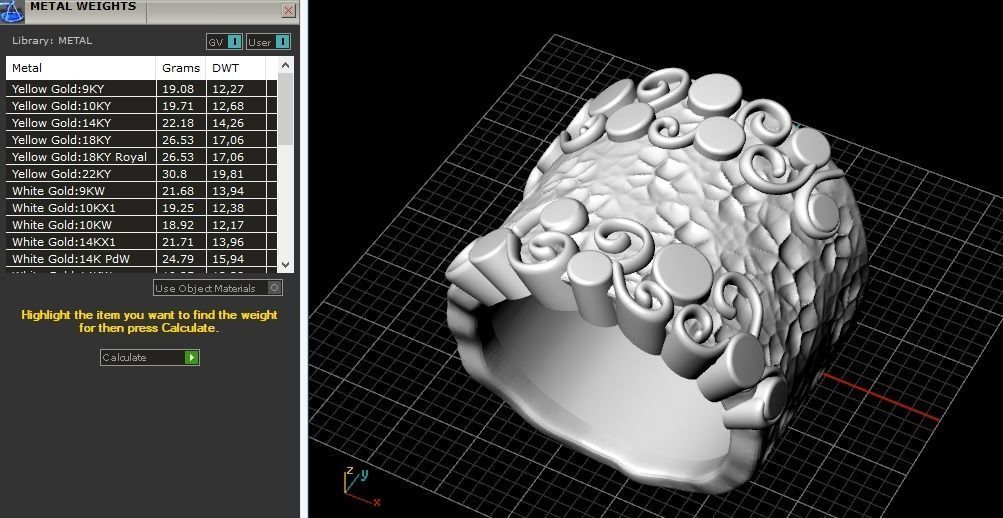Click the 24.79 grams value
The width and height of the screenshot is (1003, 518).
pyautogui.click(x=177, y=259)
